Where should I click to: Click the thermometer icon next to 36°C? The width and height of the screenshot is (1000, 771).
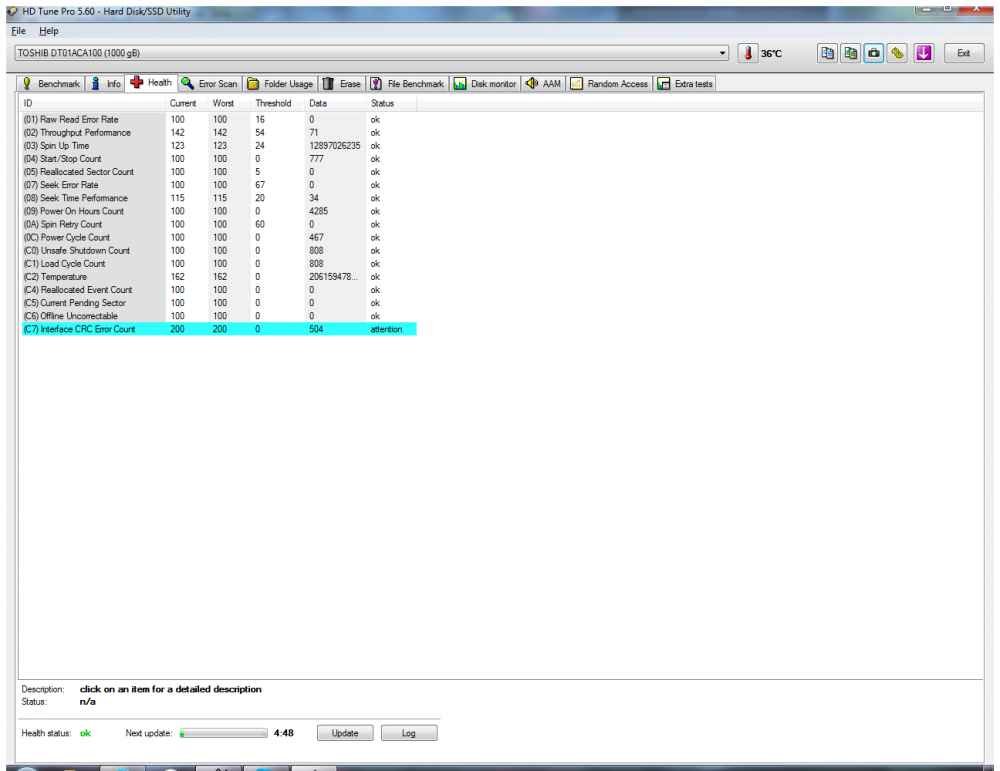click(748, 53)
